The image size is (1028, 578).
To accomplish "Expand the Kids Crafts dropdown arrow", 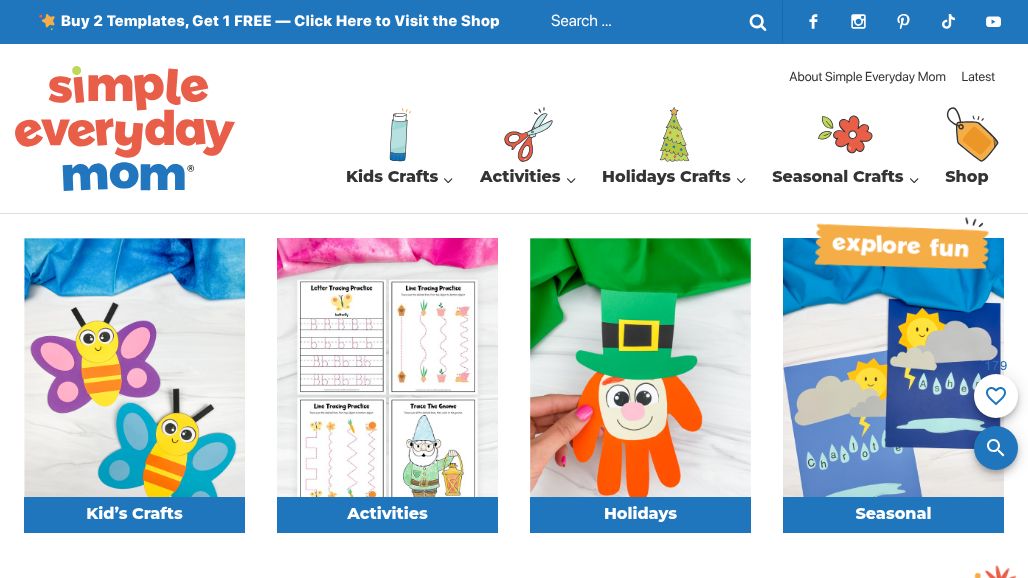I will click(x=448, y=180).
